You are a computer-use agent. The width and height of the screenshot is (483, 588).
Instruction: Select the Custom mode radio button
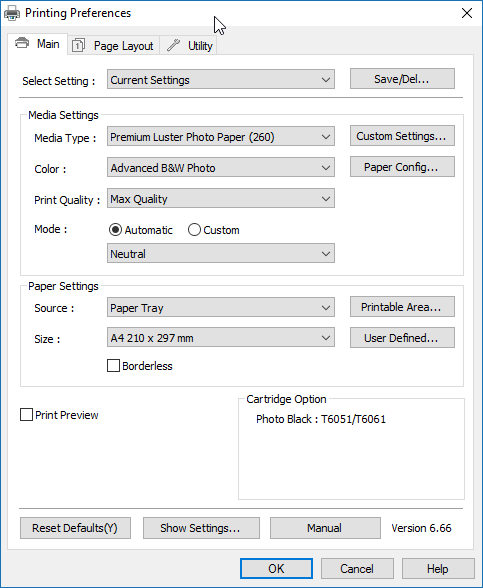point(194,230)
